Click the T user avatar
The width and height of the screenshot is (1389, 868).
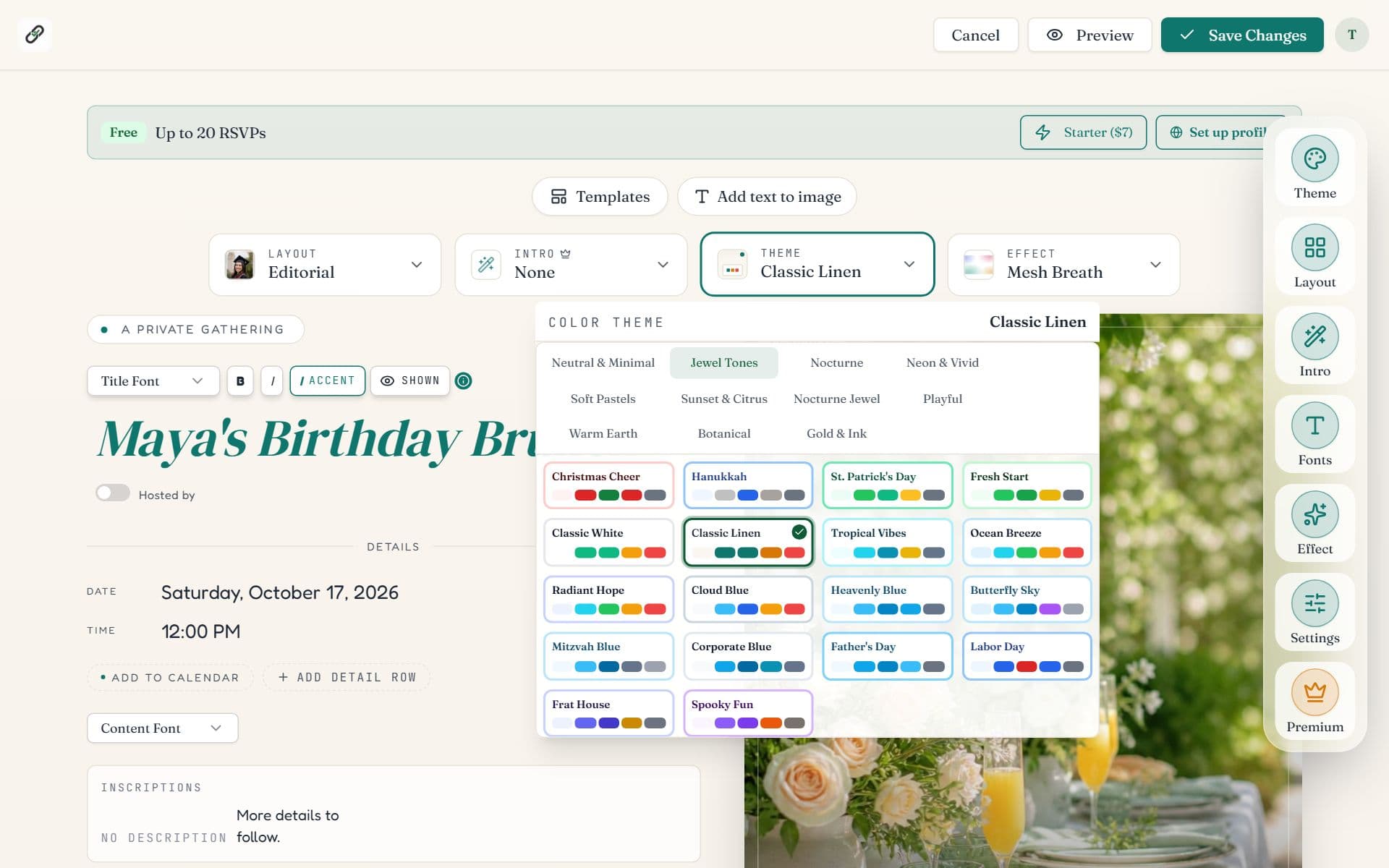(1351, 35)
